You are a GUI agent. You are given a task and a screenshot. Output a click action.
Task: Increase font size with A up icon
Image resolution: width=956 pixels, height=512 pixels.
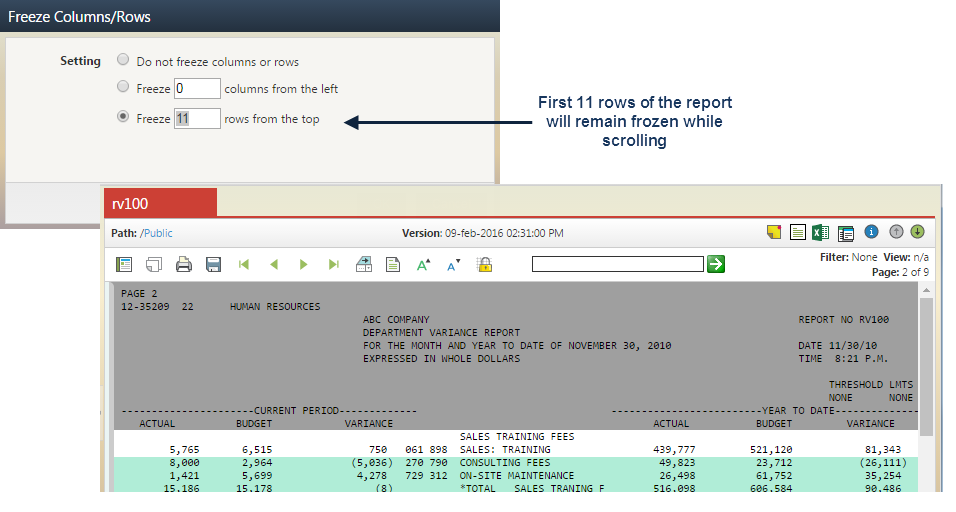[423, 265]
